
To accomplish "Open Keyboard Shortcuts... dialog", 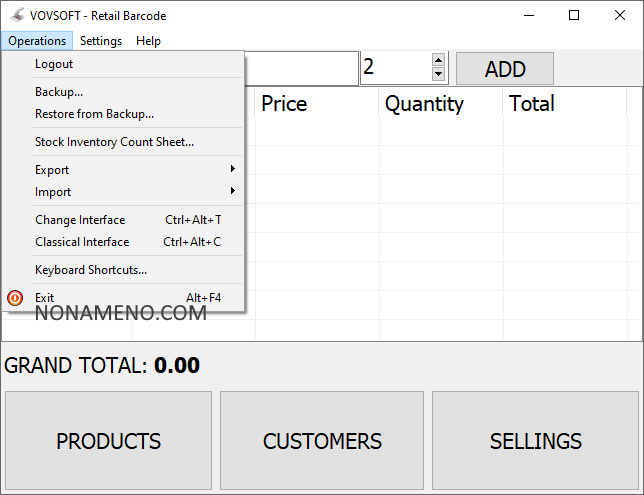I will pos(91,270).
